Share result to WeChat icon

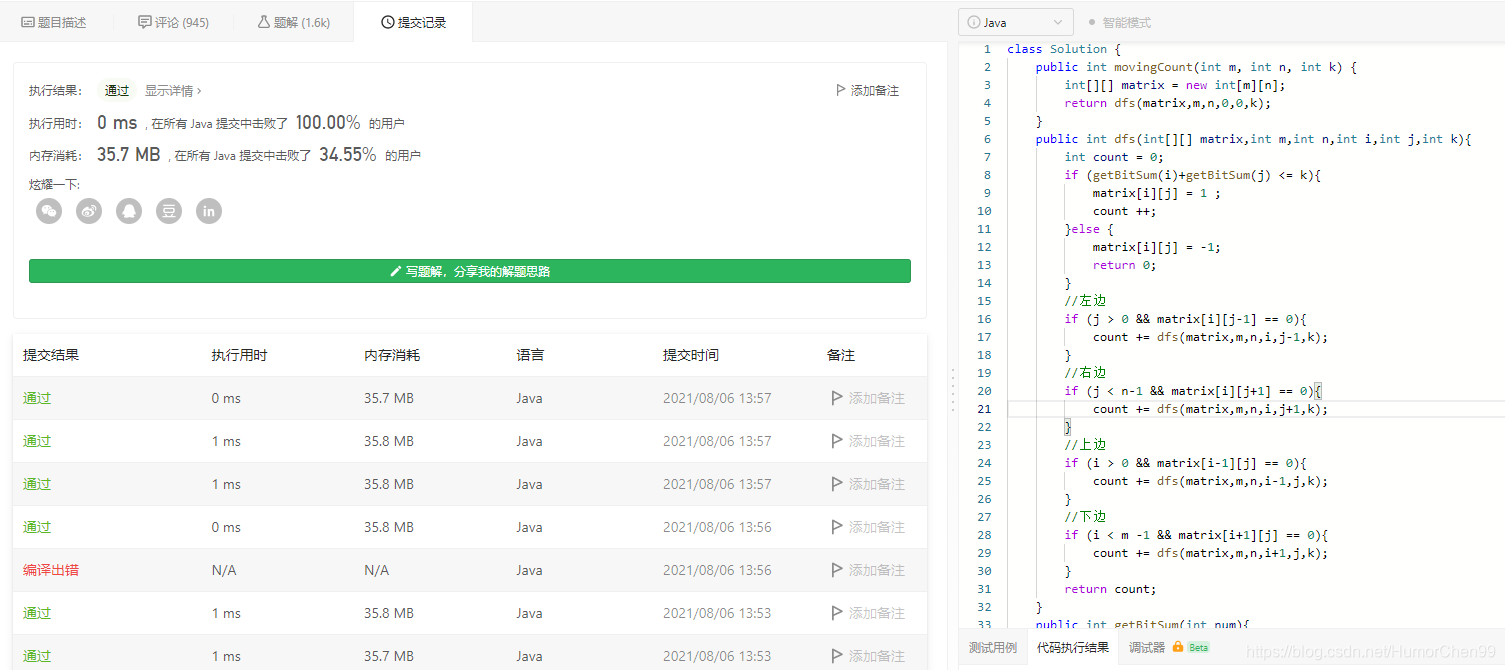pos(49,211)
